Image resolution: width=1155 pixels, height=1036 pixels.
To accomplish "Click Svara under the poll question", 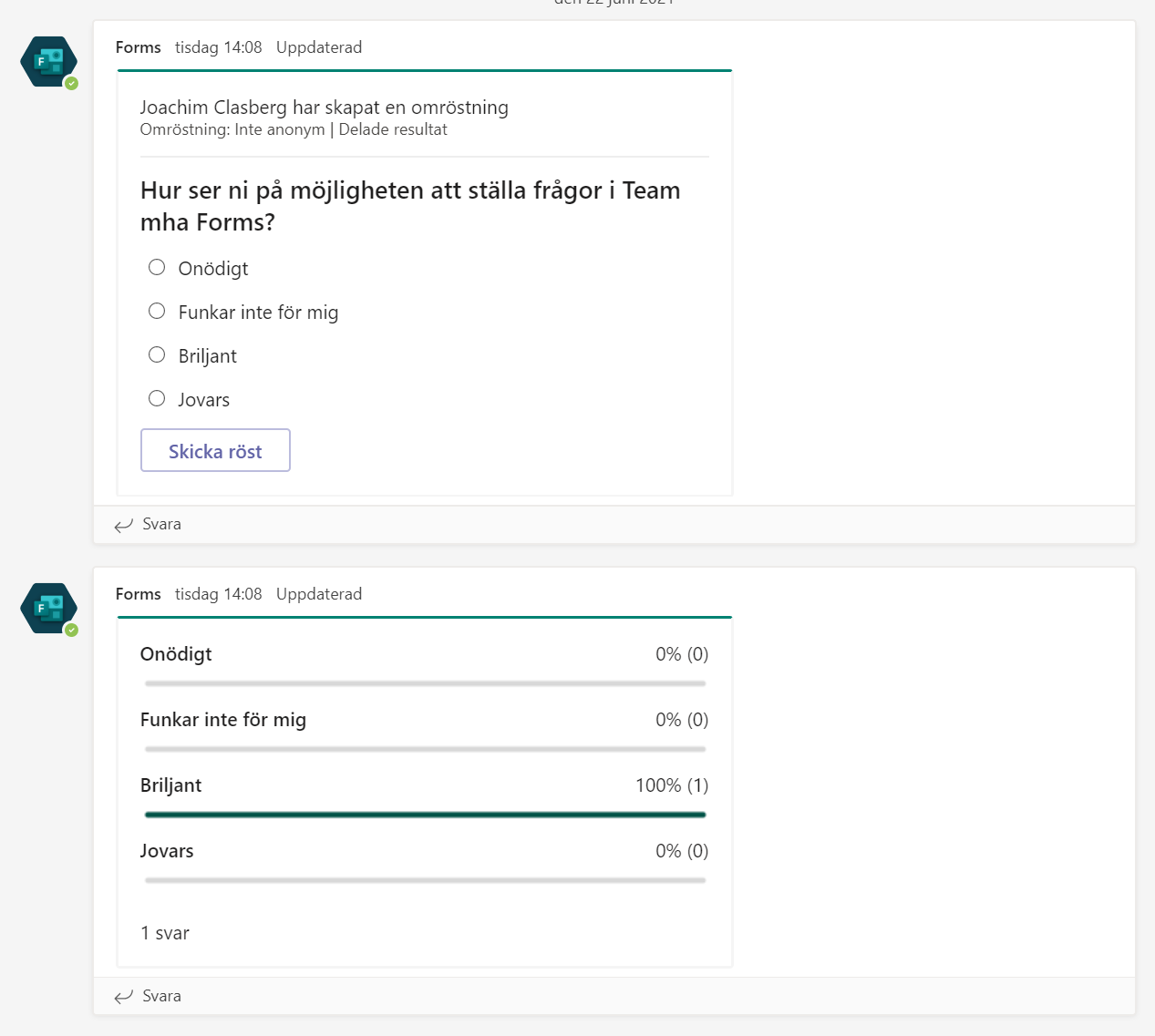I will click(161, 524).
